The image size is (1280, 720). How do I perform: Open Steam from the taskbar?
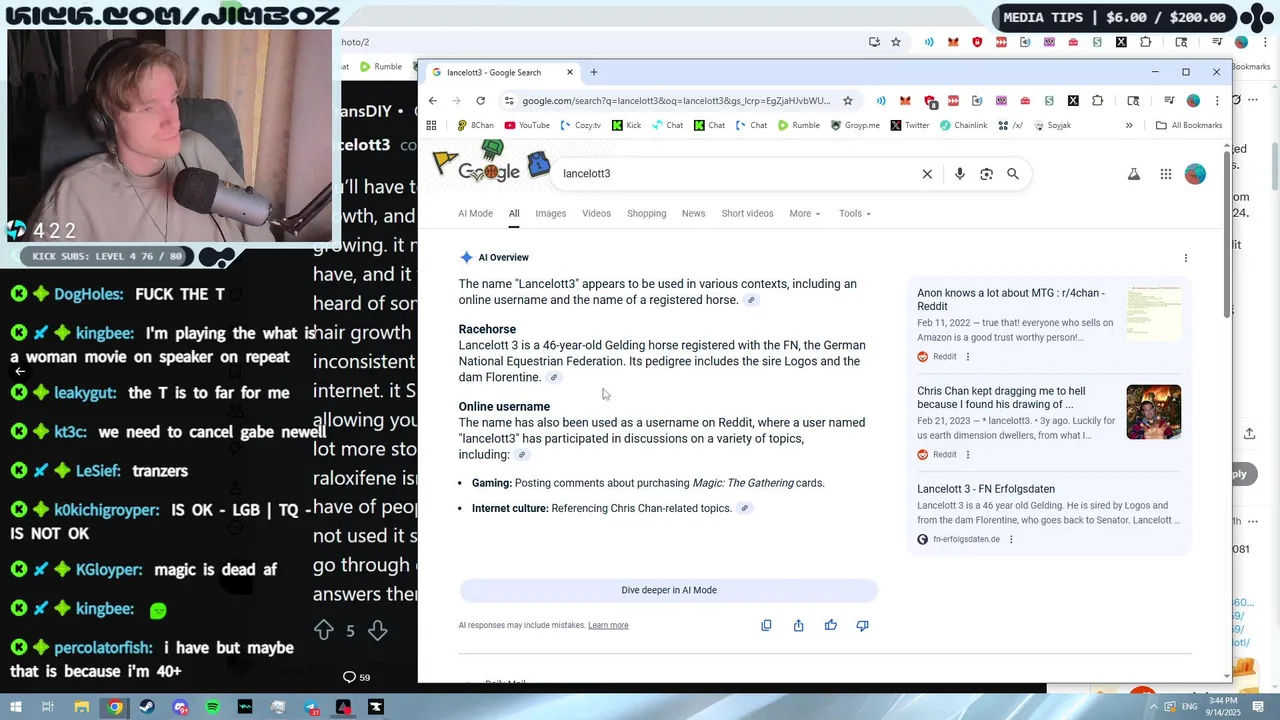point(147,707)
